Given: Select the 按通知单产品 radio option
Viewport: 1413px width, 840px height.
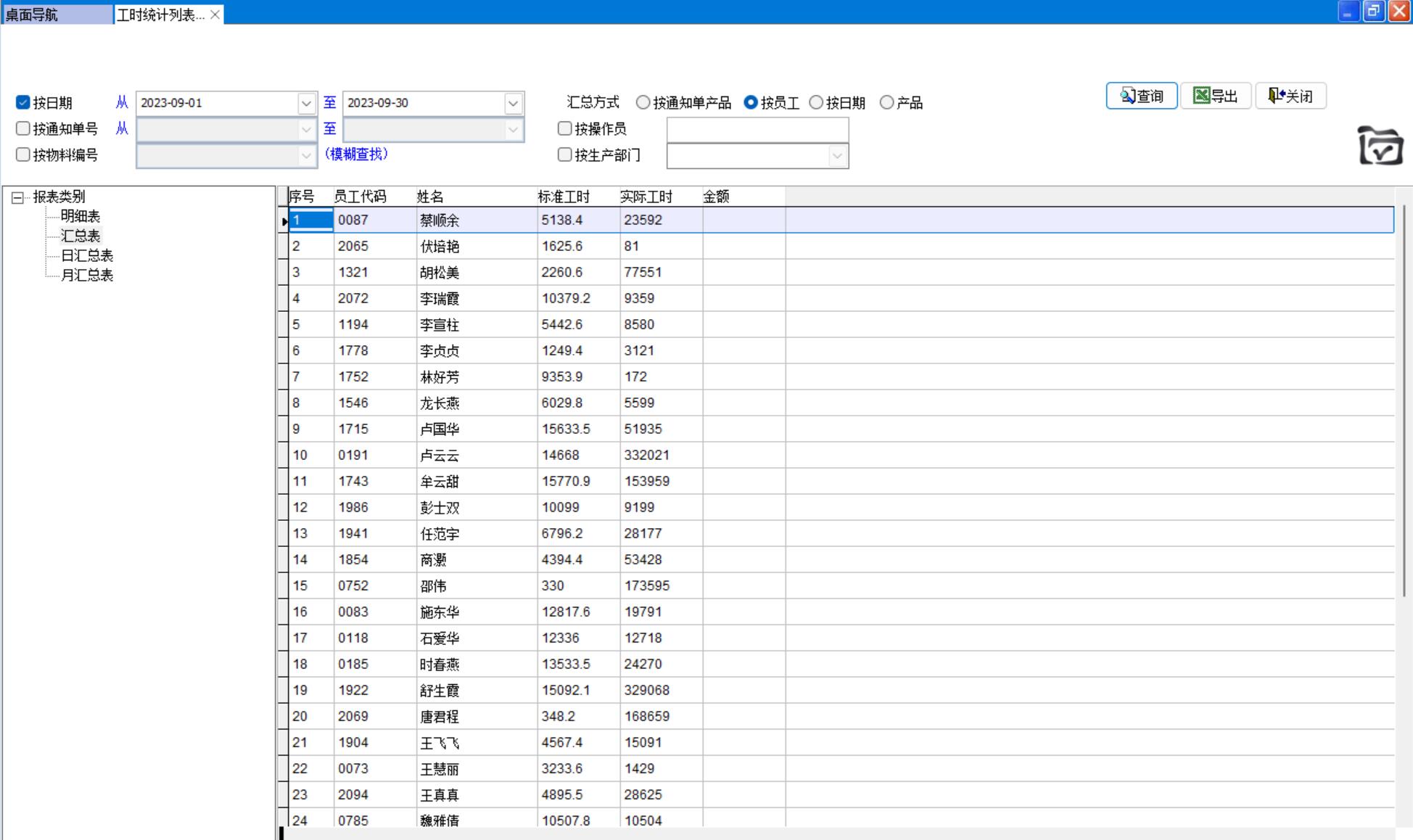Looking at the screenshot, I should (x=643, y=102).
